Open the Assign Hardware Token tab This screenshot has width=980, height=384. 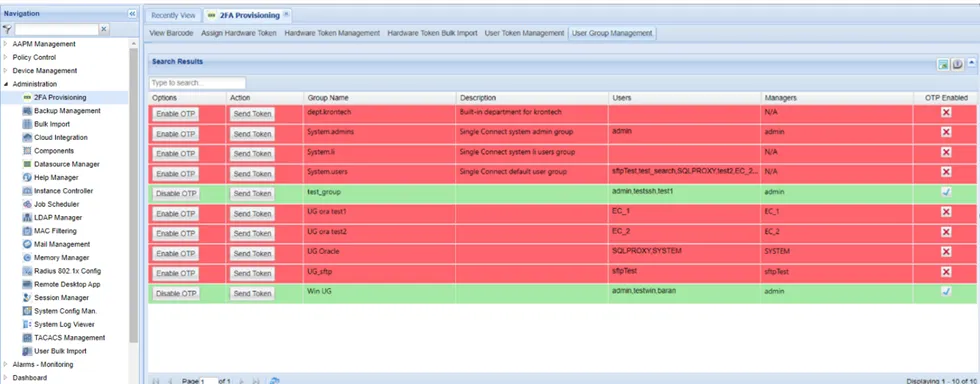239,33
